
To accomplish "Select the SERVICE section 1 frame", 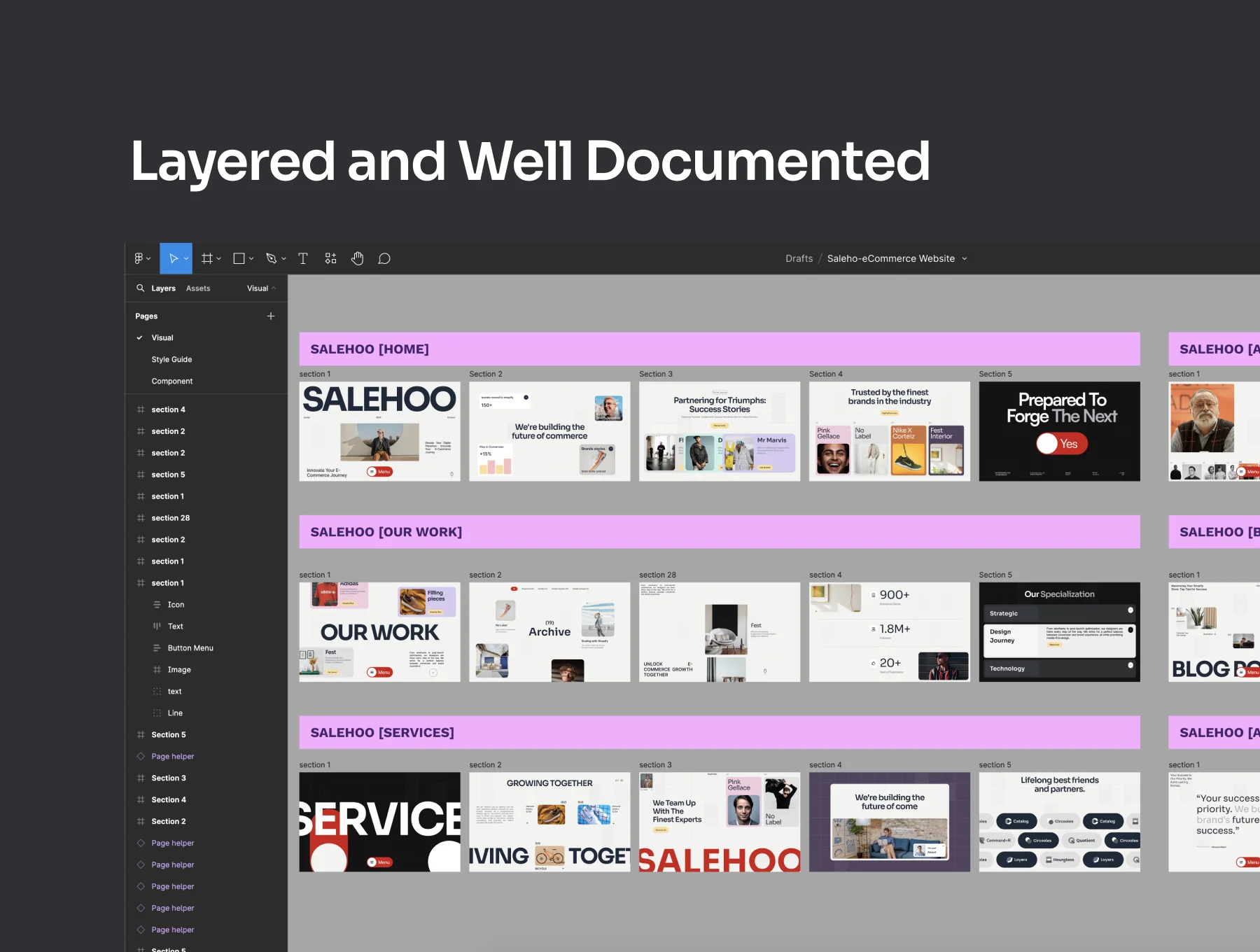I will click(379, 822).
